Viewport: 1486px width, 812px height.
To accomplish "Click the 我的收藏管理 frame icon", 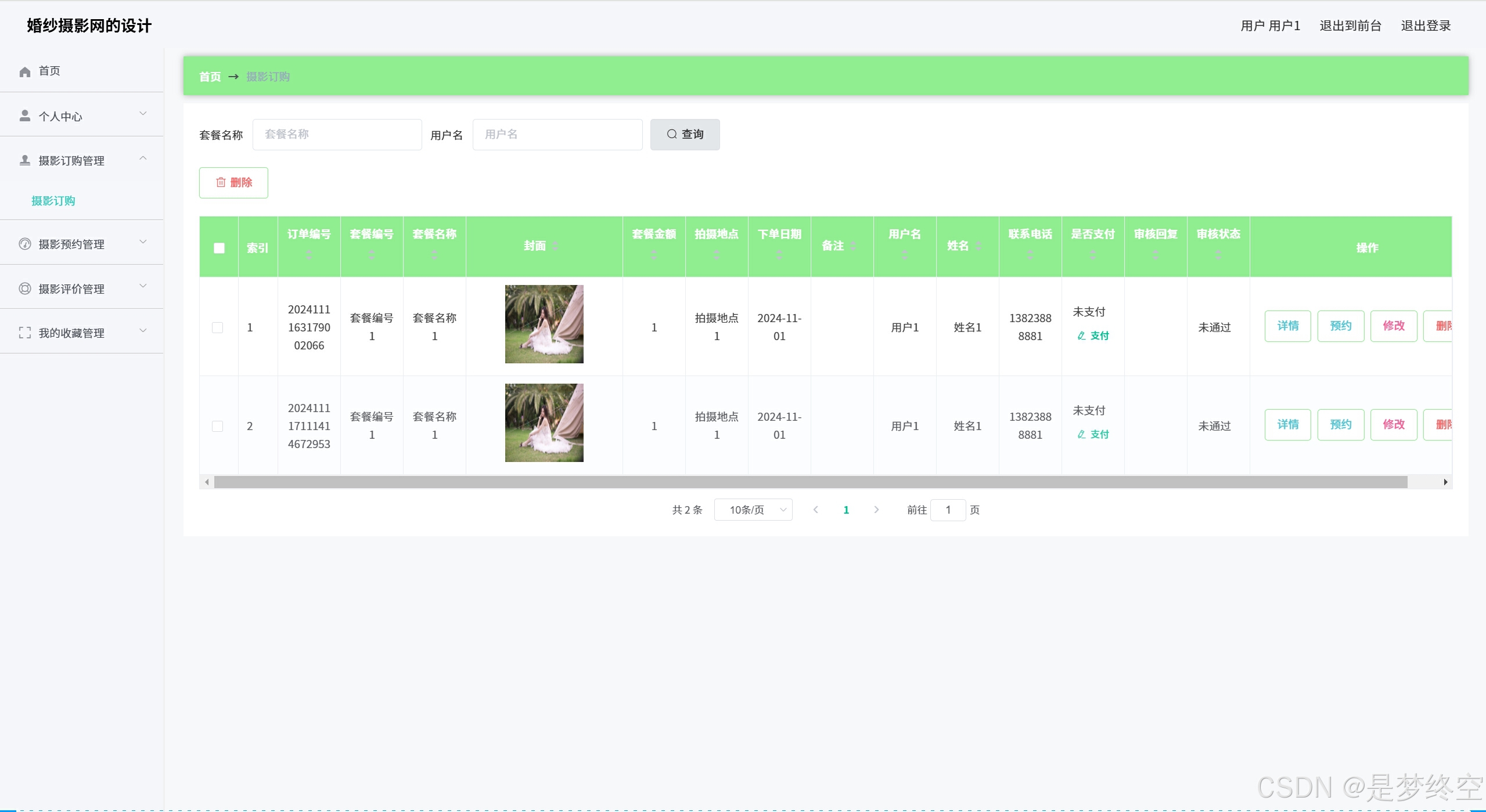I will coord(24,333).
